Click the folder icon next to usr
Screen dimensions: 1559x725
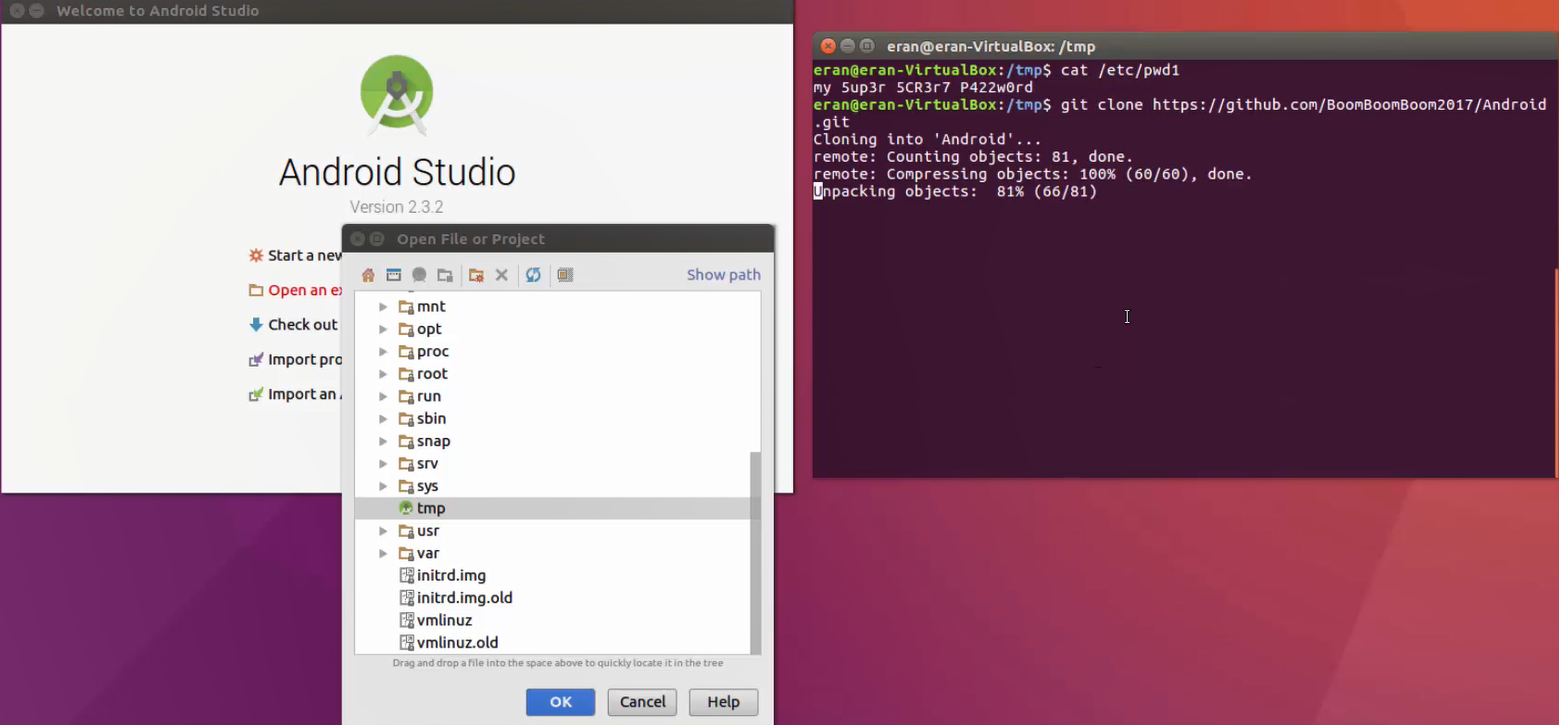point(406,531)
